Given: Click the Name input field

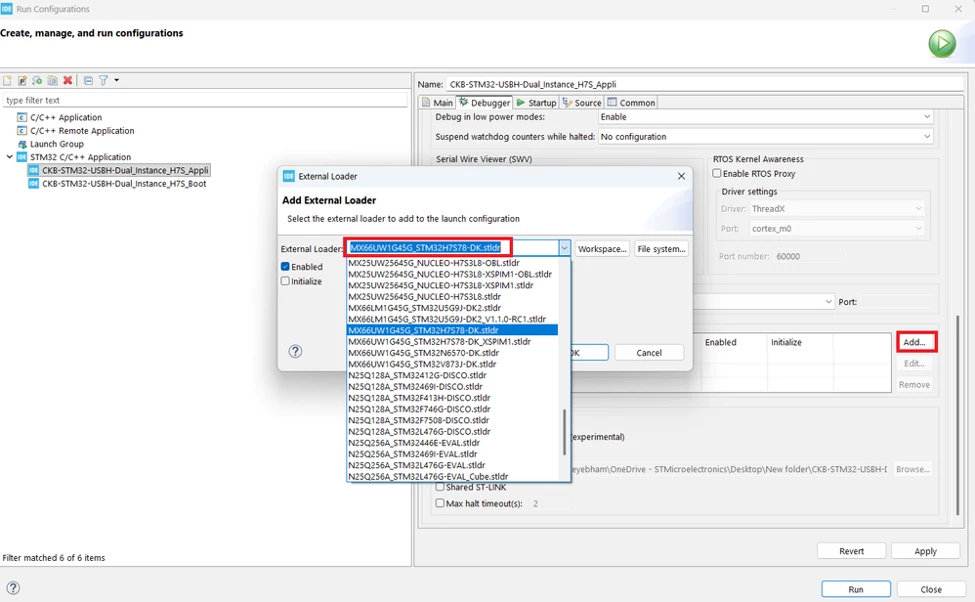Looking at the screenshot, I should pyautogui.click(x=705, y=84).
